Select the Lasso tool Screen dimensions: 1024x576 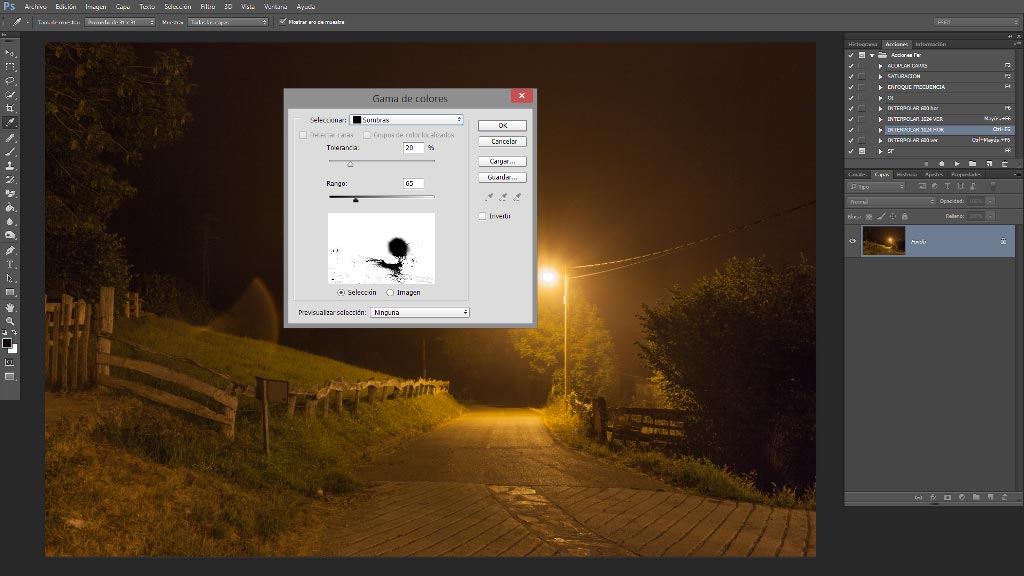tap(10, 80)
